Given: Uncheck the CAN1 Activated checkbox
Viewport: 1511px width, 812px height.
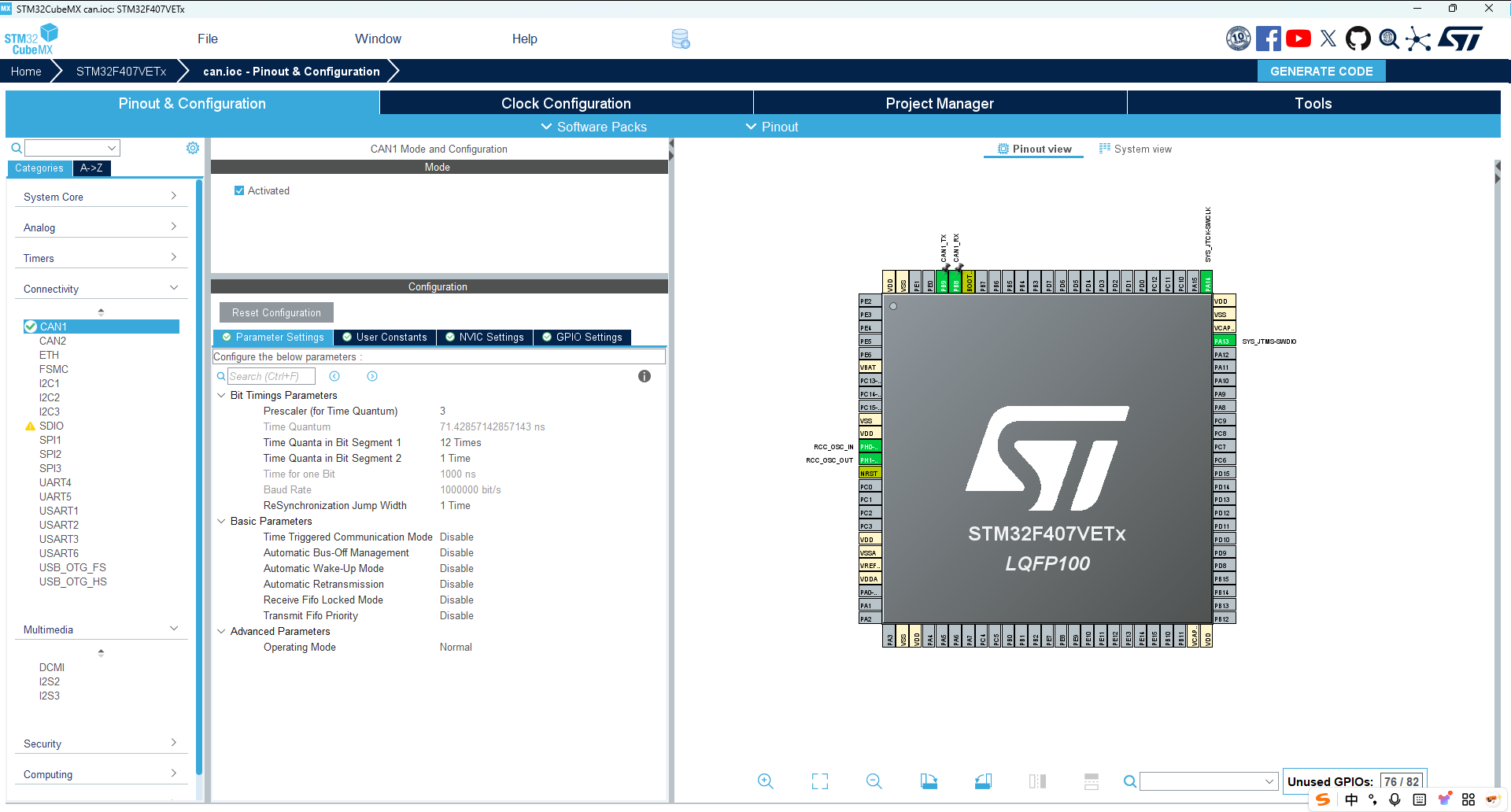Looking at the screenshot, I should (239, 190).
